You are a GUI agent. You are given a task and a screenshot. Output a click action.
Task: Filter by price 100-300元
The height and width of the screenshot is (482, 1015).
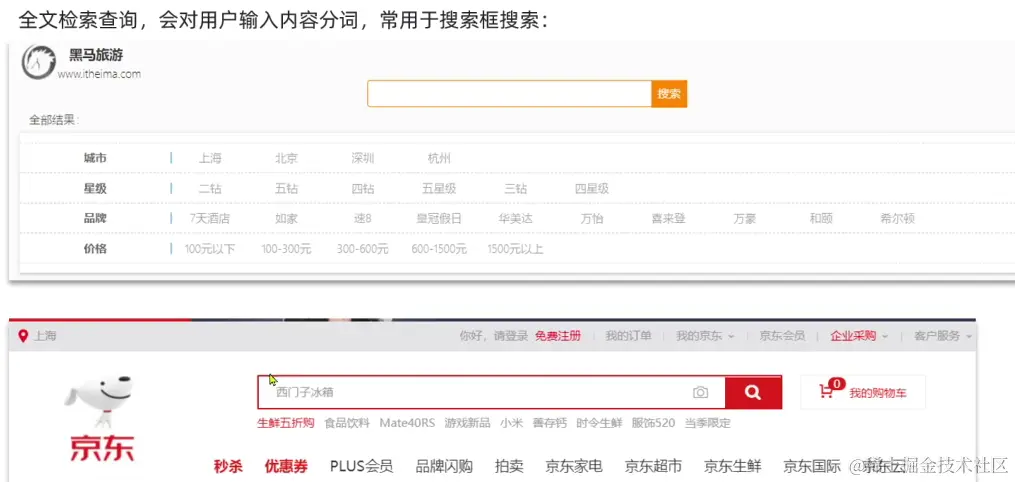[286, 249]
